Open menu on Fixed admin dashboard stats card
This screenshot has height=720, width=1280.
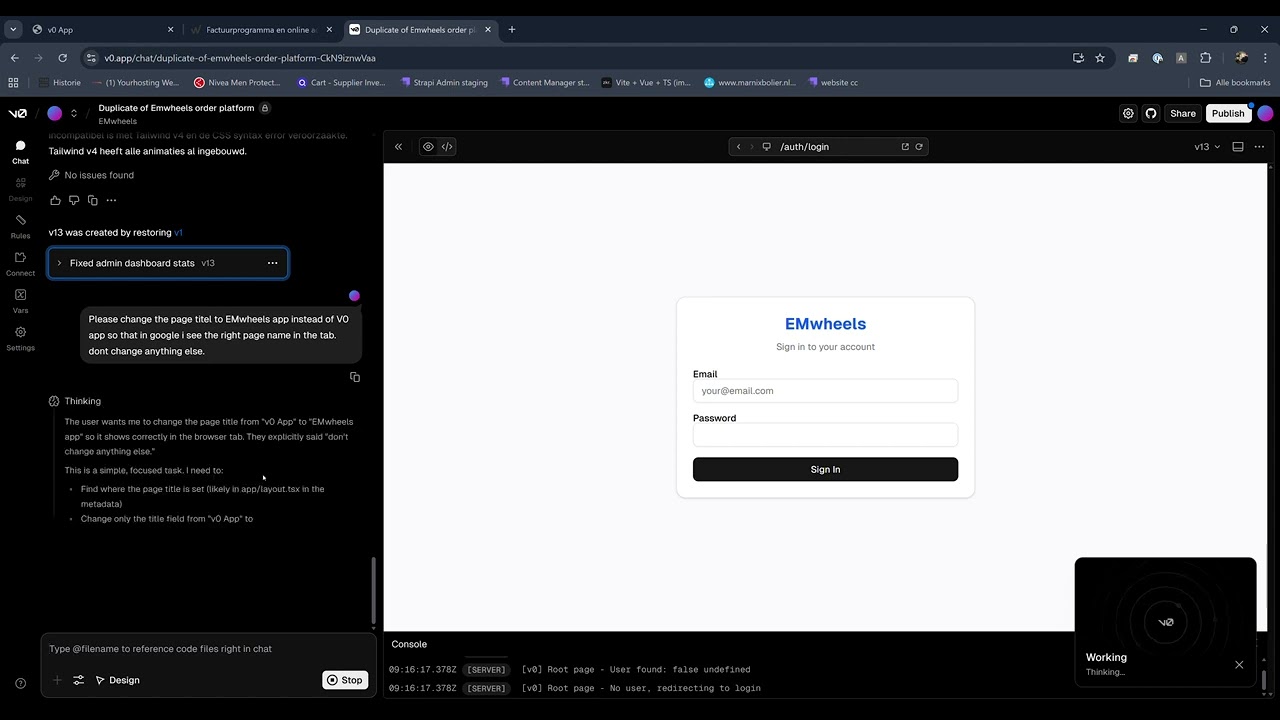coord(272,263)
